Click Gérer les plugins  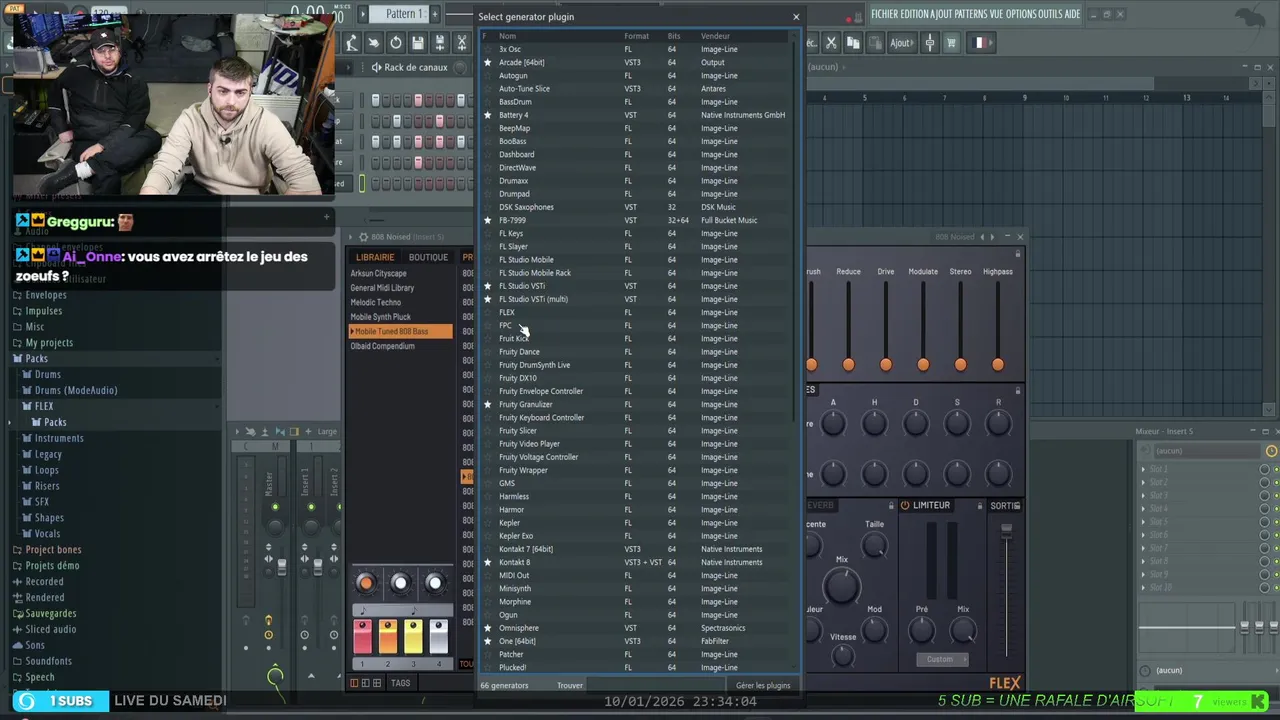click(x=763, y=685)
